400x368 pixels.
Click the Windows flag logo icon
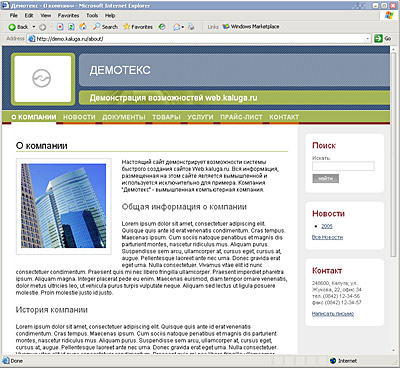click(389, 15)
